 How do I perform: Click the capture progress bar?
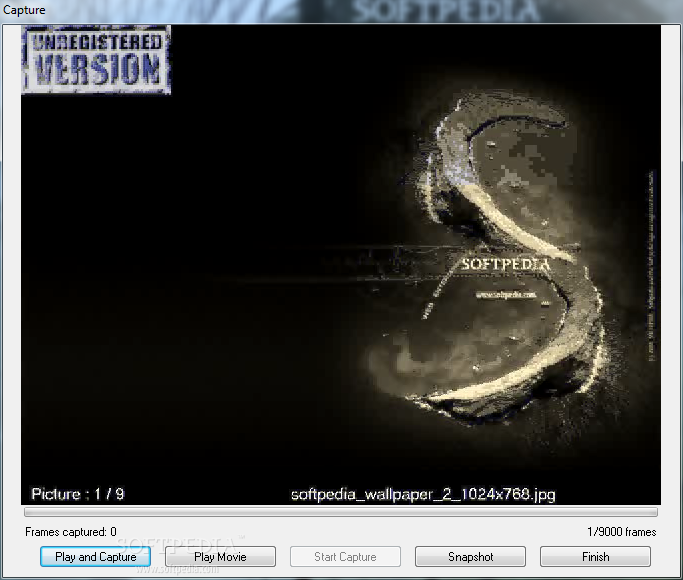pyautogui.click(x=341, y=512)
